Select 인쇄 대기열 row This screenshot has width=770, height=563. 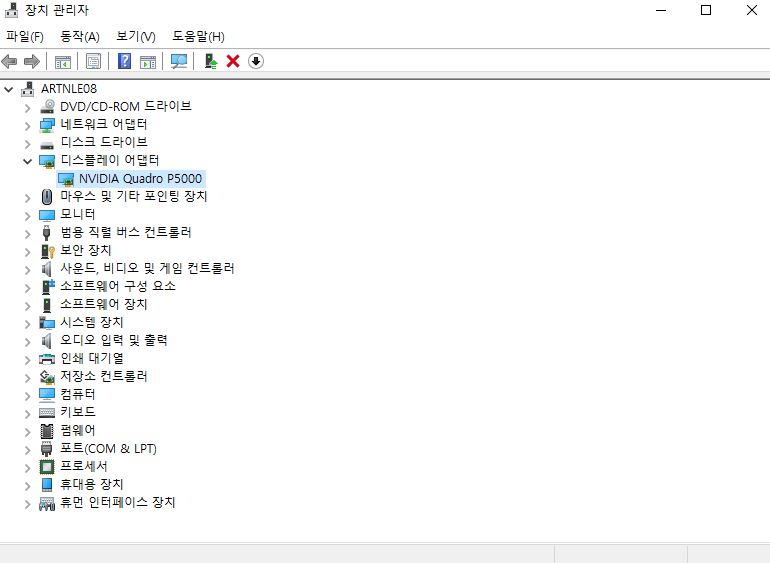click(91, 359)
